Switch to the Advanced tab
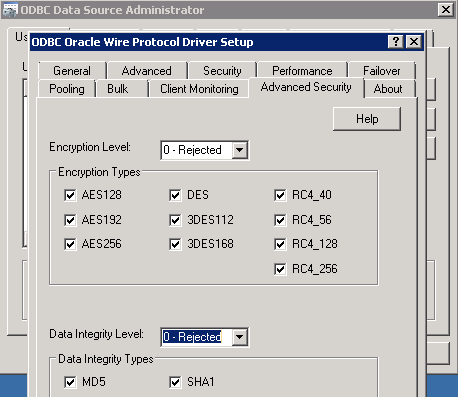The width and height of the screenshot is (458, 397). coord(147,71)
